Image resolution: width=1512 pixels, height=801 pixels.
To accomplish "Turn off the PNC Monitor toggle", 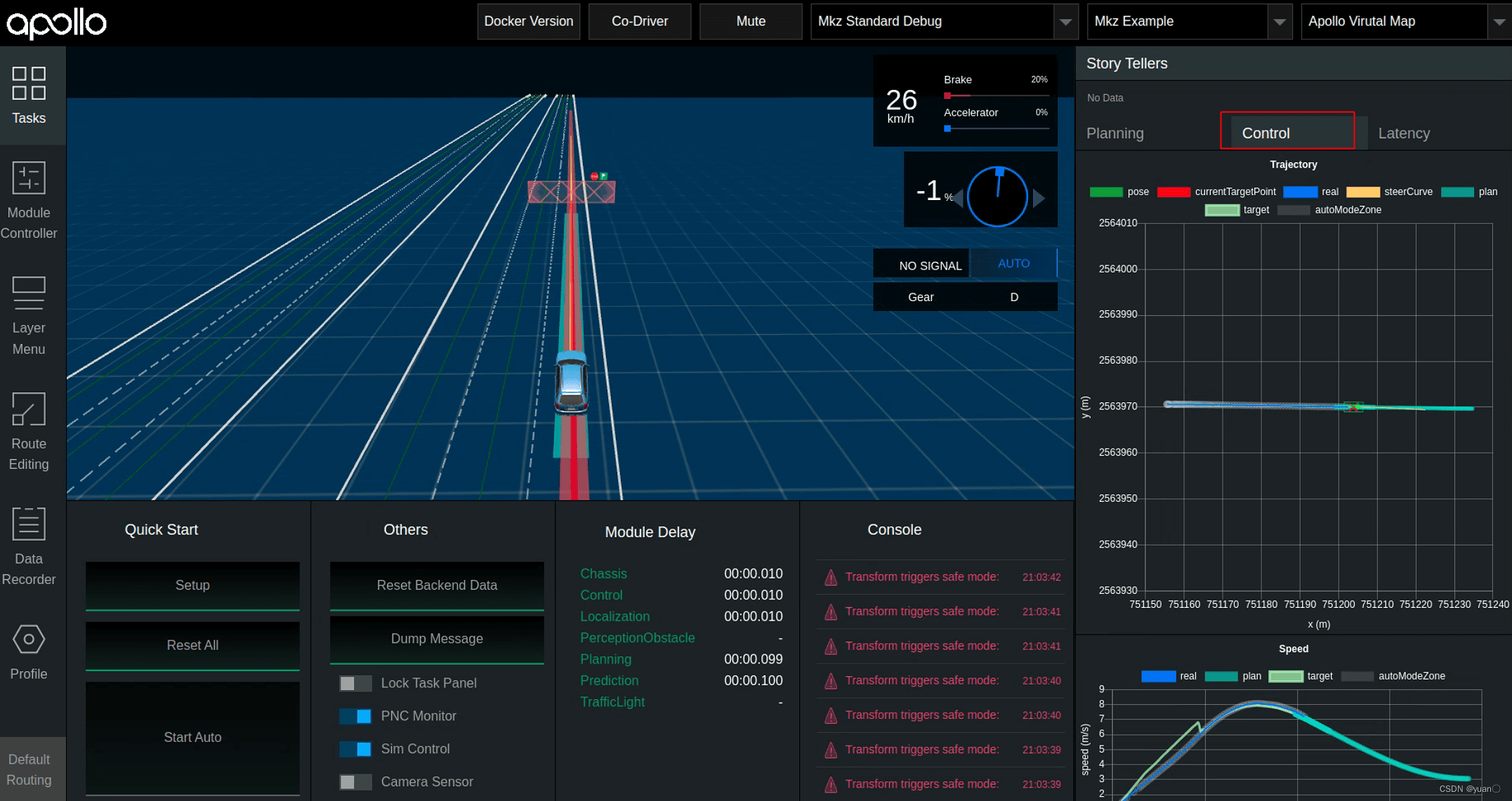I will 355,716.
